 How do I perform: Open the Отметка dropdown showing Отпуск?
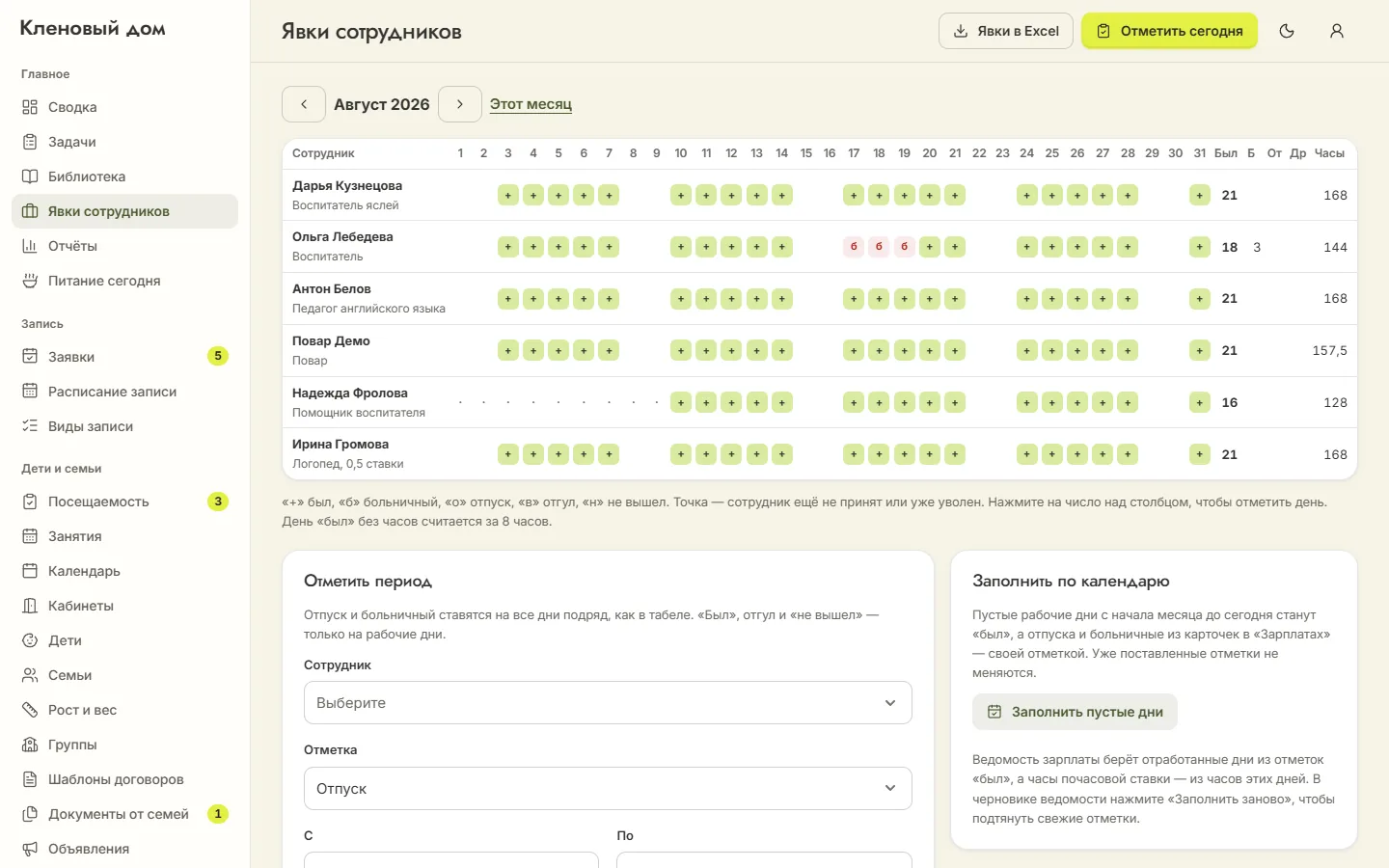click(608, 789)
